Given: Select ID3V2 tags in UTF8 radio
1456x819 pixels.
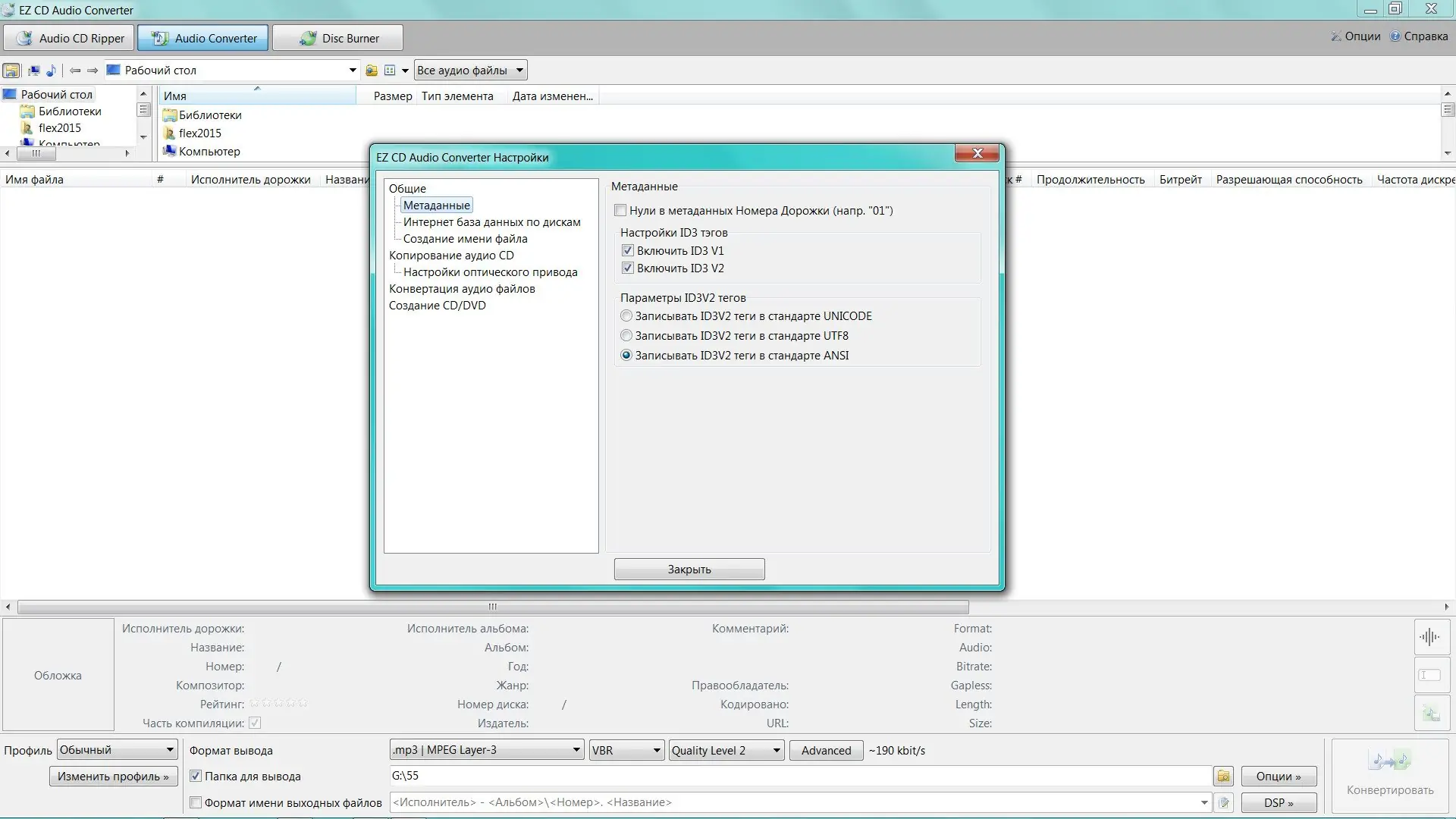Looking at the screenshot, I should 626,335.
